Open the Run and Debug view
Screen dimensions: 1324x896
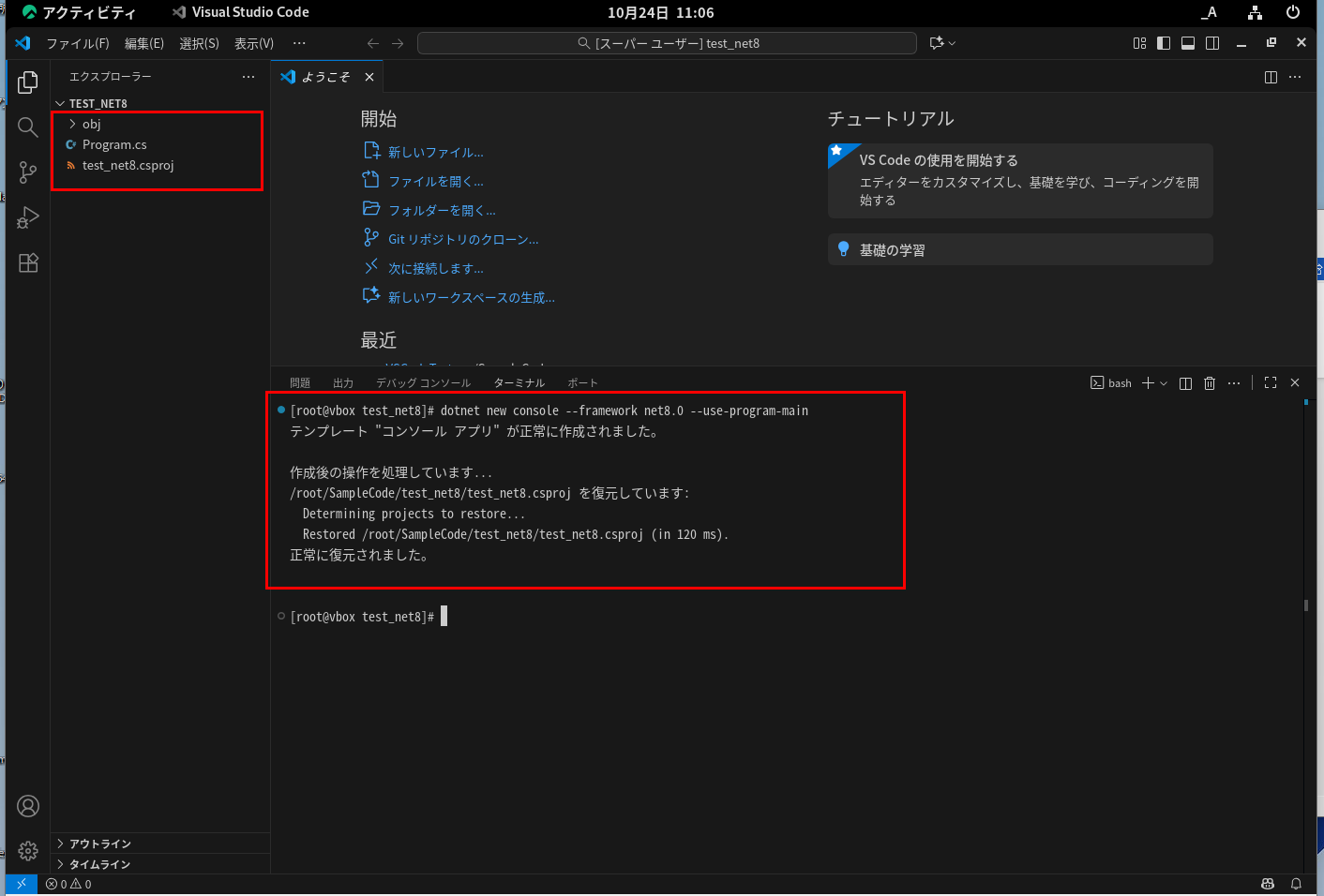pos(28,217)
